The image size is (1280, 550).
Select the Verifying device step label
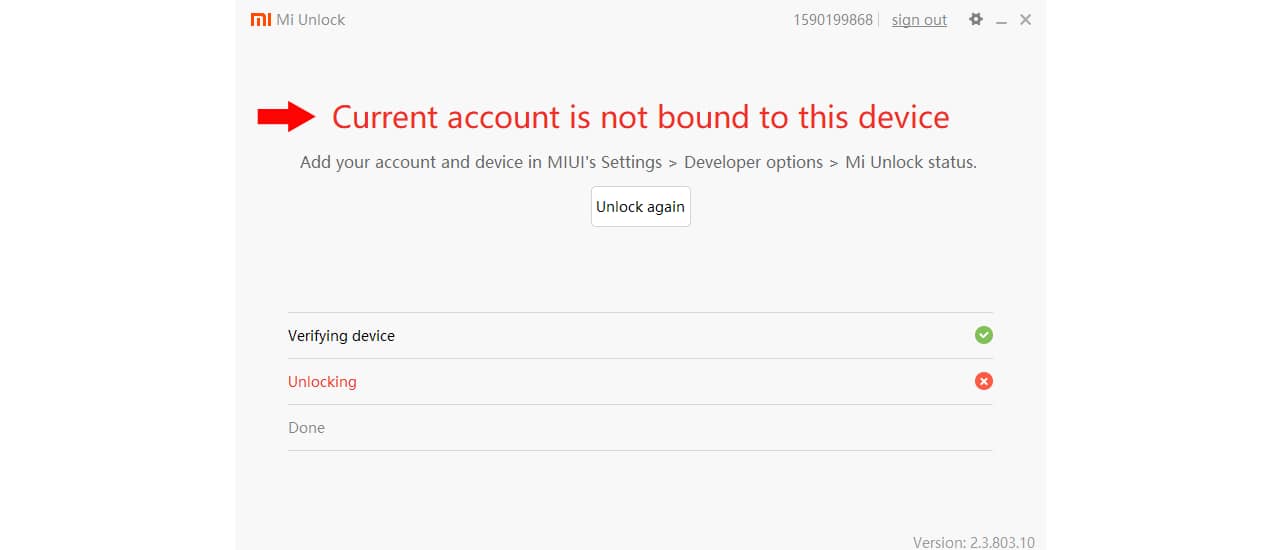pyautogui.click(x=341, y=336)
